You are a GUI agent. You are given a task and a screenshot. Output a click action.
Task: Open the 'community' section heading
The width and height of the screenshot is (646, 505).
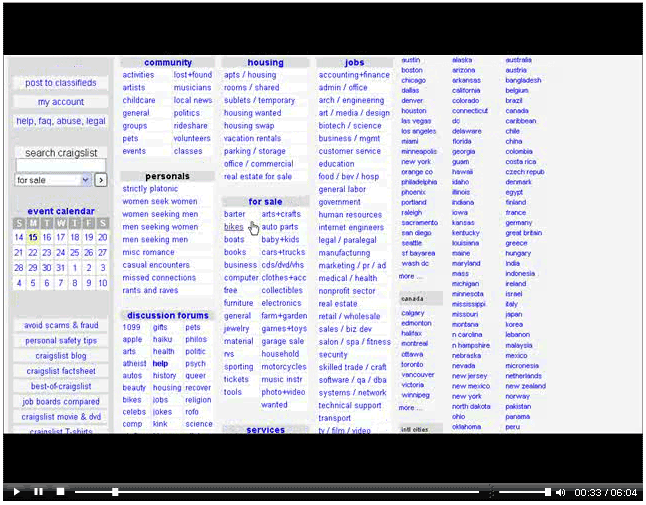pyautogui.click(x=168, y=63)
